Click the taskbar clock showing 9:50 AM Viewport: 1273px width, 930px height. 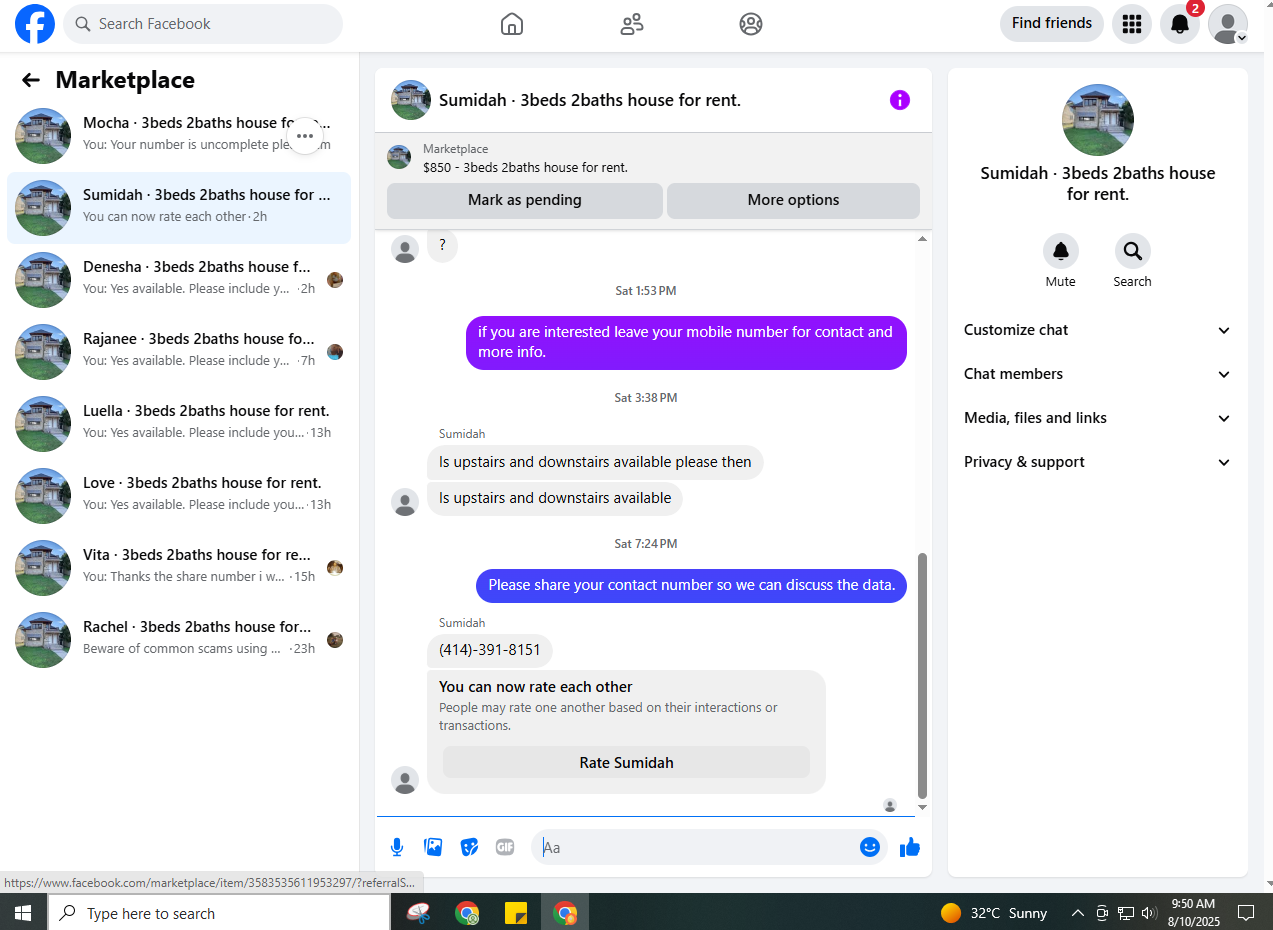click(x=1192, y=913)
